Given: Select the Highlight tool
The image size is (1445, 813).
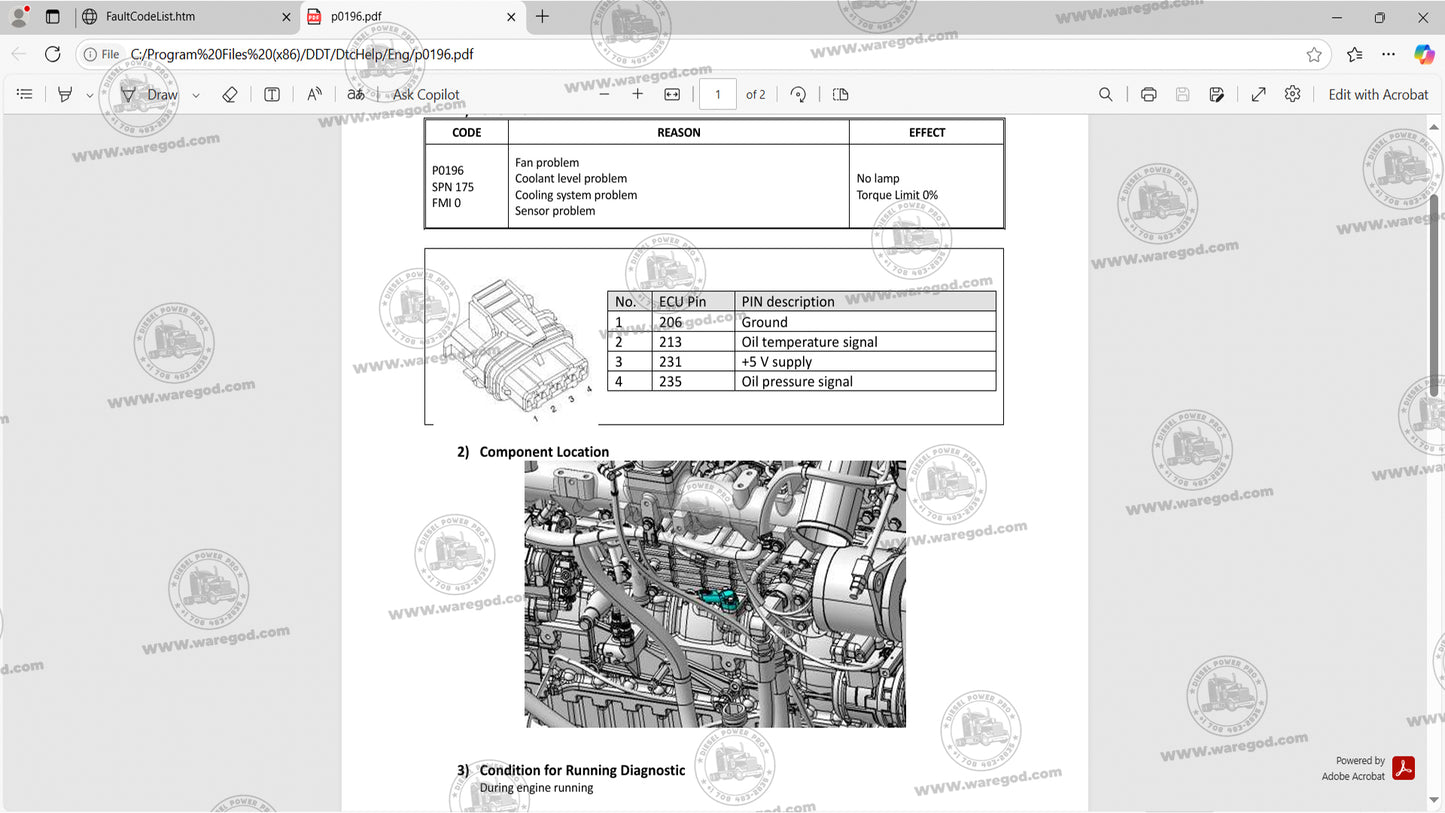Looking at the screenshot, I should [x=64, y=94].
